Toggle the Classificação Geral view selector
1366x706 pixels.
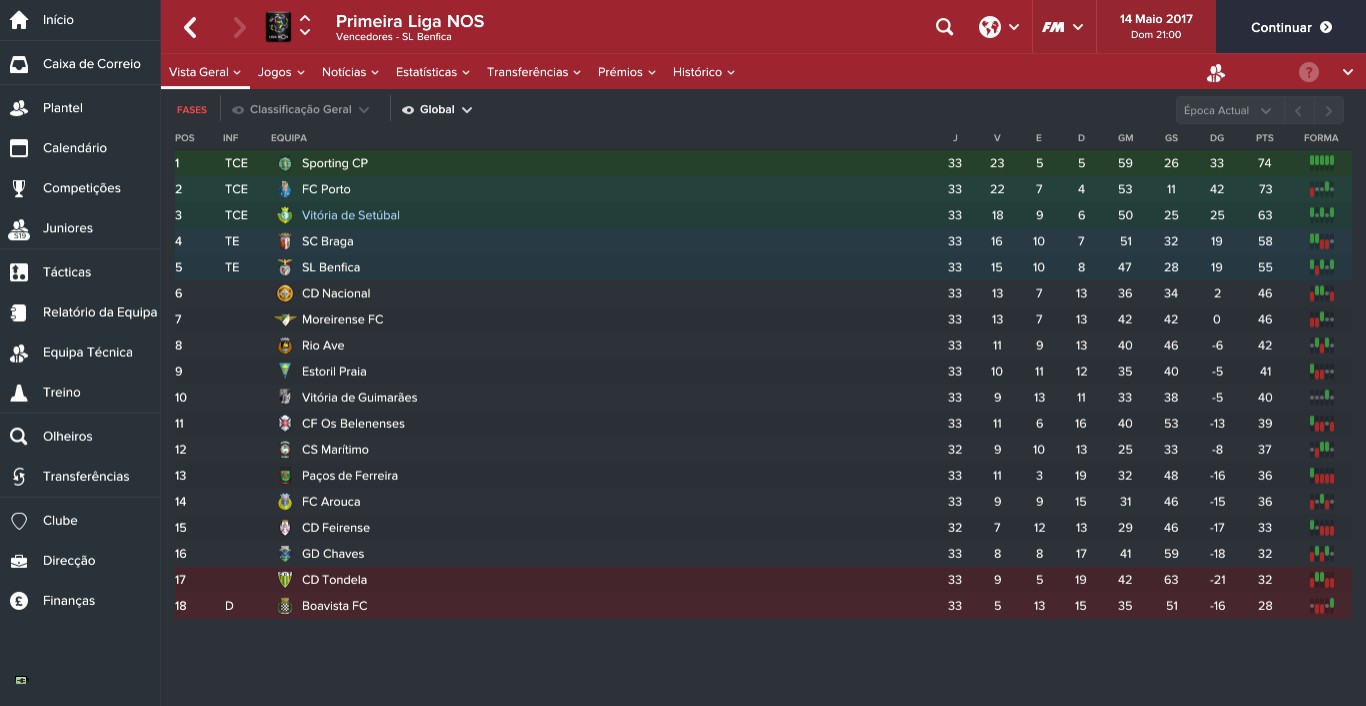[x=300, y=110]
